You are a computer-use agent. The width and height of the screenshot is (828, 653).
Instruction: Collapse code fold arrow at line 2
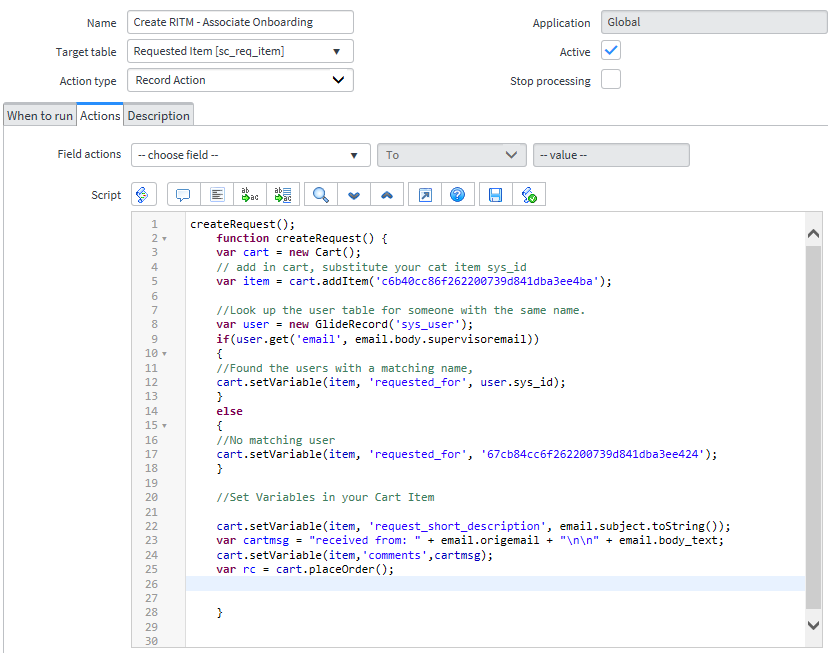point(162,239)
